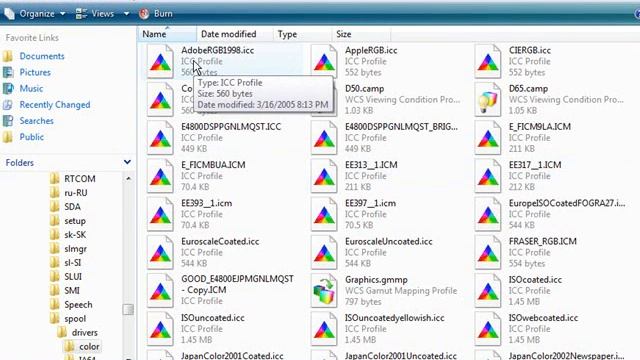This screenshot has height=360, width=640.
Task: Select Graphics.gmmp gamut mapping icon
Action: tap(324, 291)
